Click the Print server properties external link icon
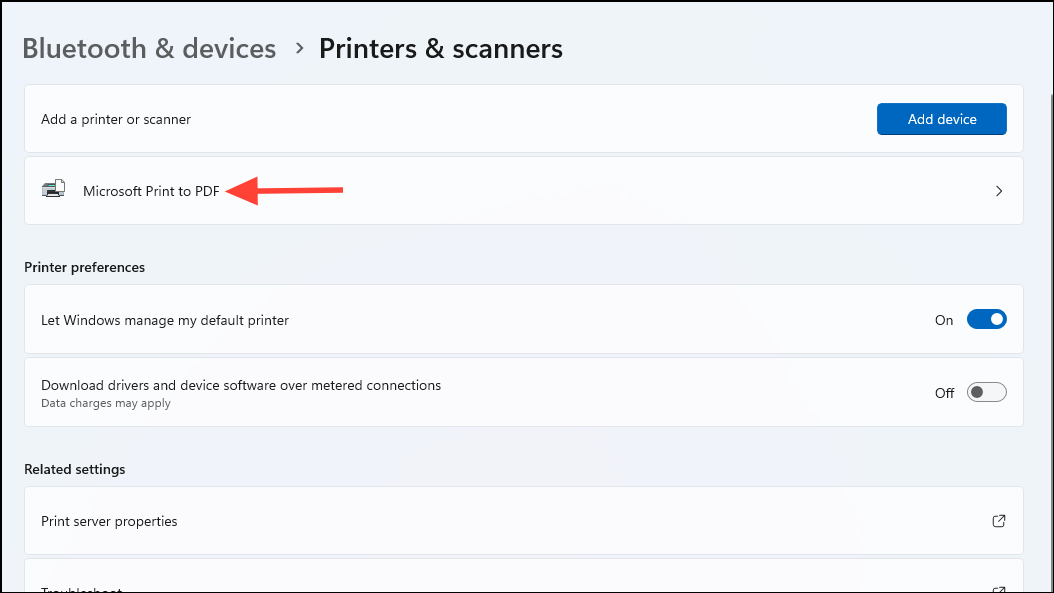 (999, 521)
